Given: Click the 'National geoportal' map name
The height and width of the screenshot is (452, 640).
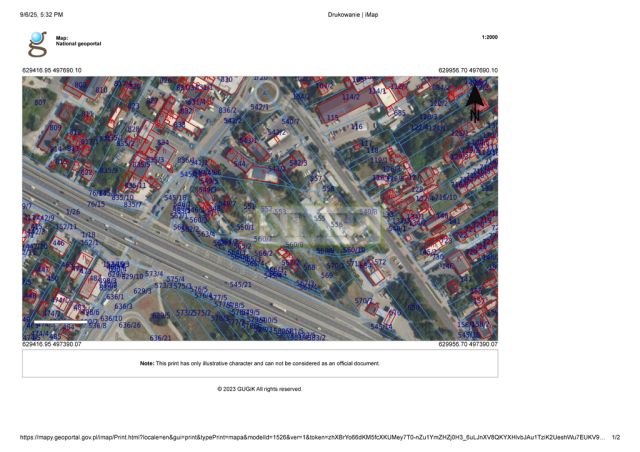Looking at the screenshot, I should pos(78,44).
